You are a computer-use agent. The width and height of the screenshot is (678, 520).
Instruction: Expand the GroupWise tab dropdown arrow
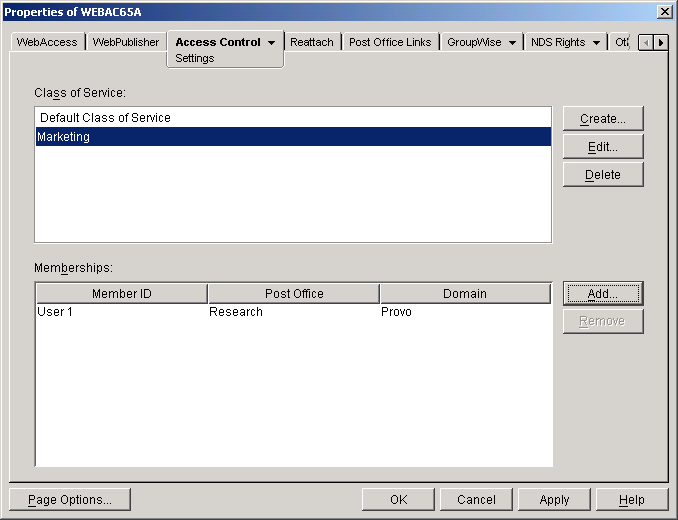(512, 43)
